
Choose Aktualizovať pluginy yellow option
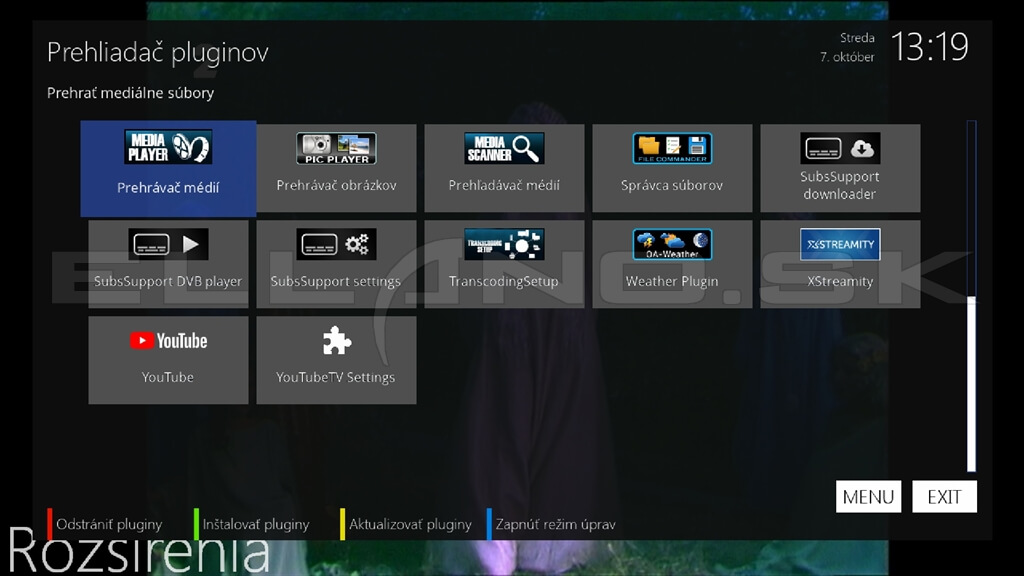point(410,524)
